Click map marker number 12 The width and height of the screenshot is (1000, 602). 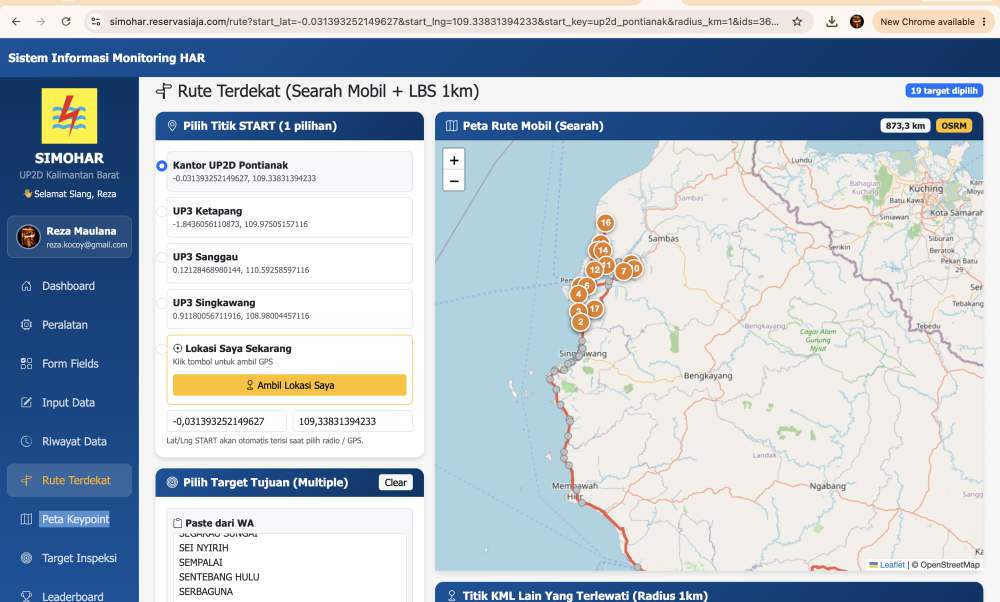[594, 270]
